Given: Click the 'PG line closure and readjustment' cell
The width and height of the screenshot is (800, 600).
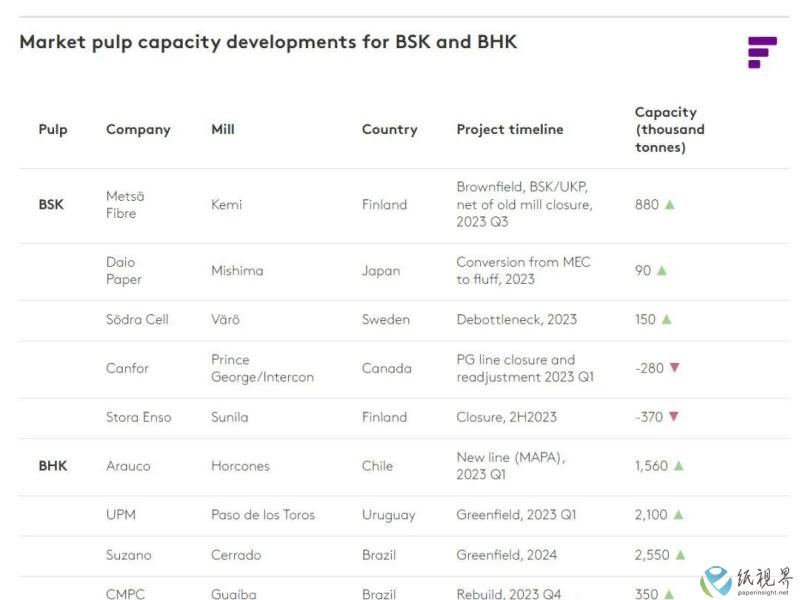Looking at the screenshot, I should coord(526,368).
